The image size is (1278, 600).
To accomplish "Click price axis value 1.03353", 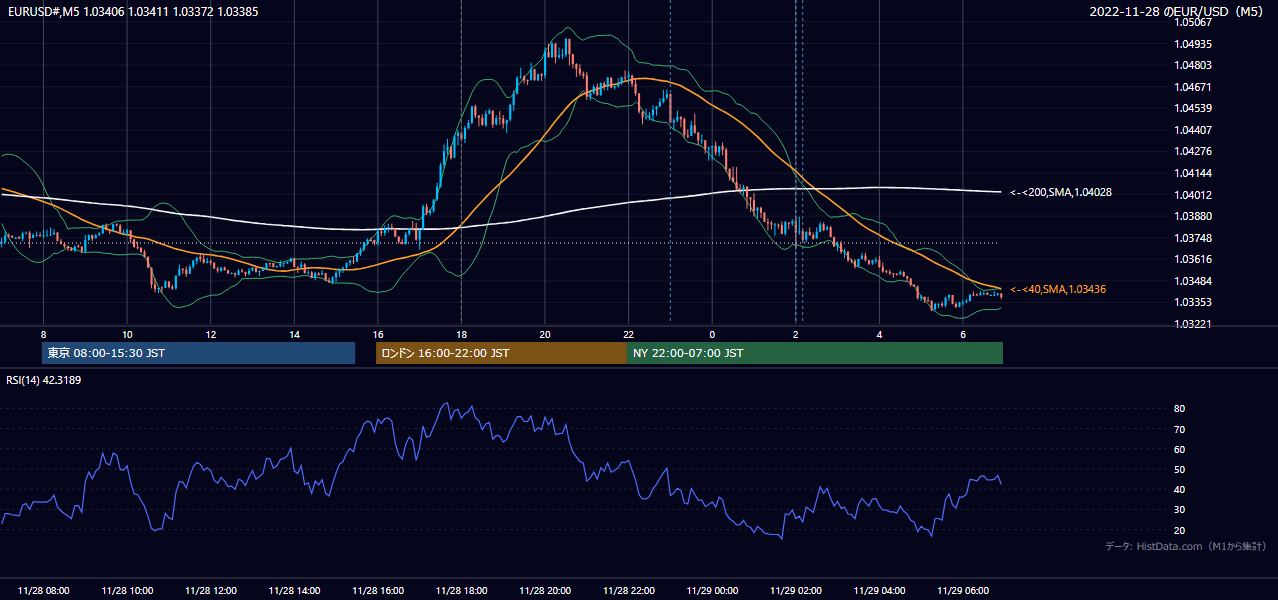I will 1192,302.
